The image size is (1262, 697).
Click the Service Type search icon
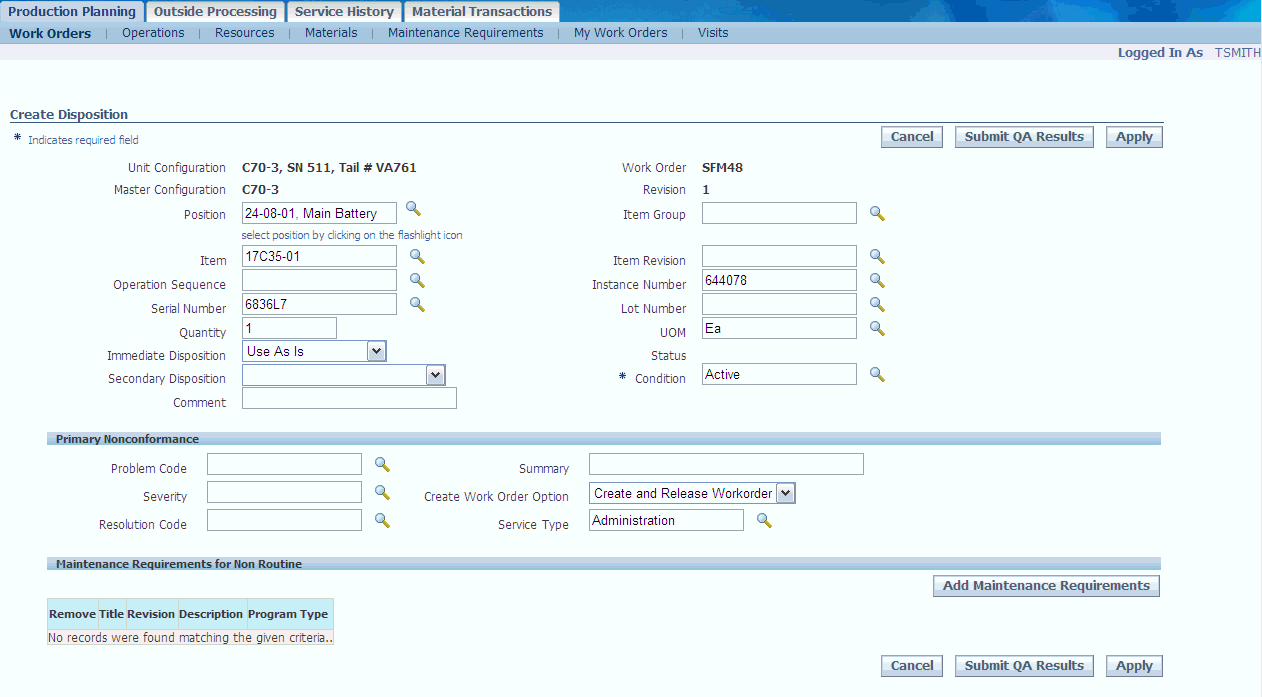[764, 520]
